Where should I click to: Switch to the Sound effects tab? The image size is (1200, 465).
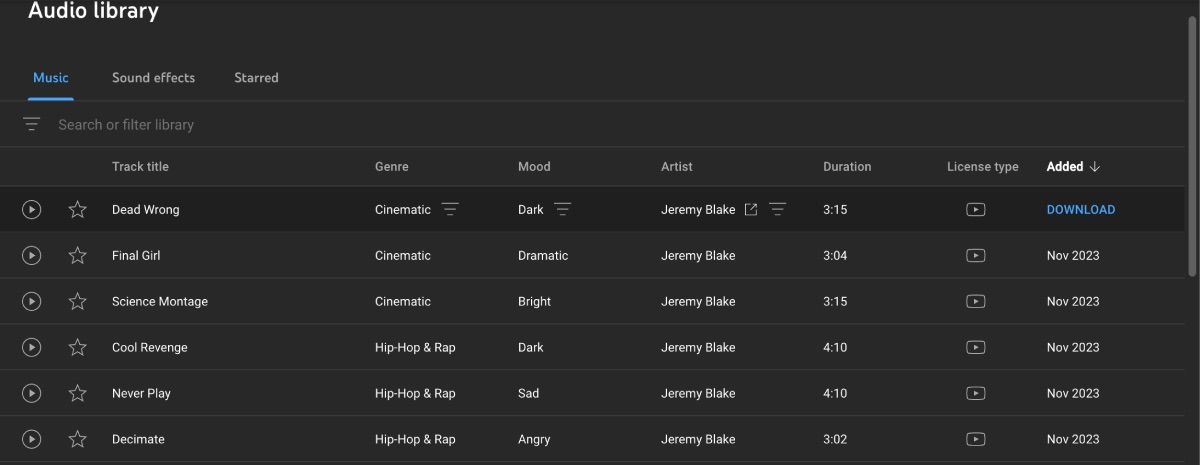(x=153, y=78)
